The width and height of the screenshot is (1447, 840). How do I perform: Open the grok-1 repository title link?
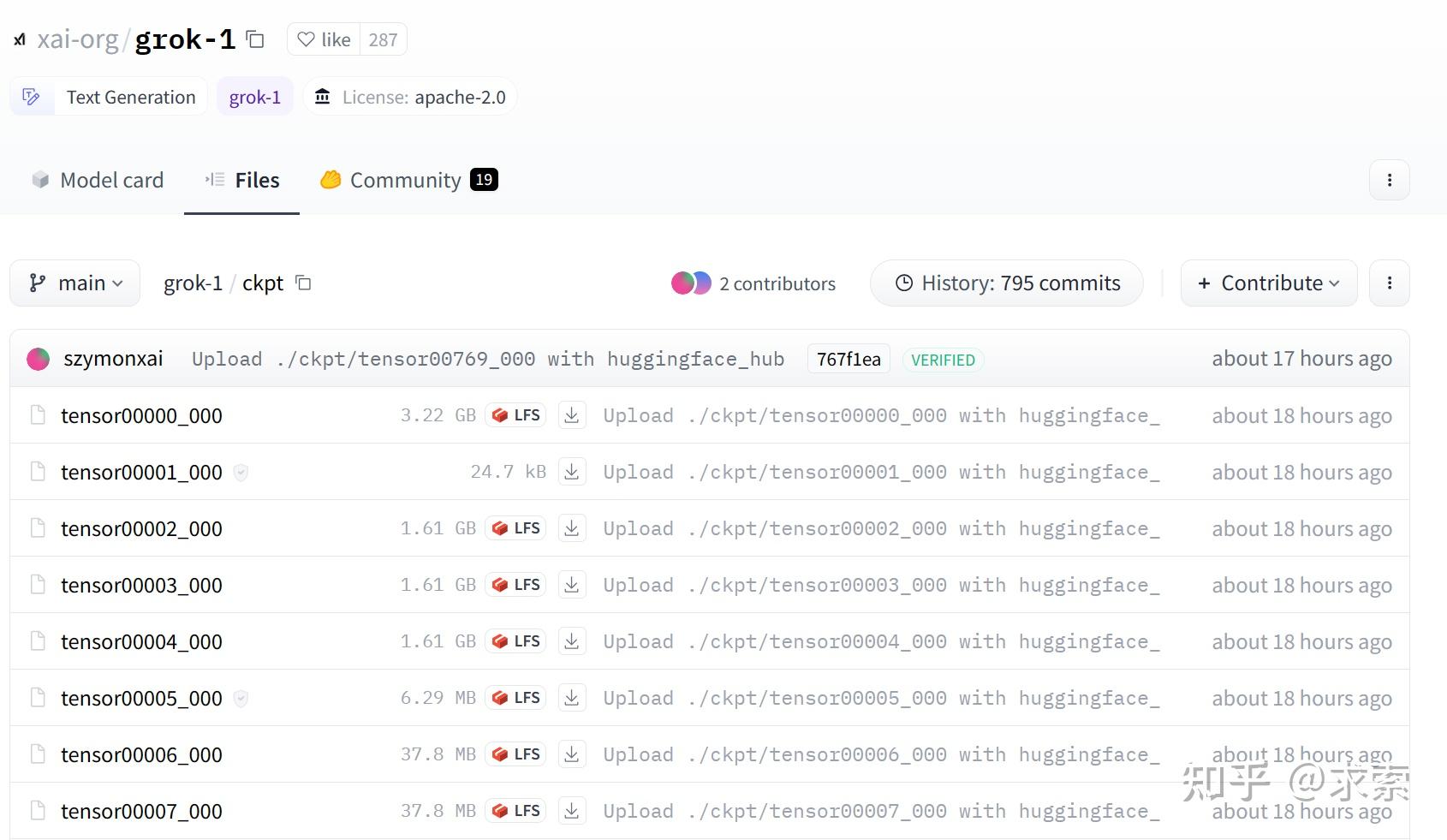click(x=185, y=39)
